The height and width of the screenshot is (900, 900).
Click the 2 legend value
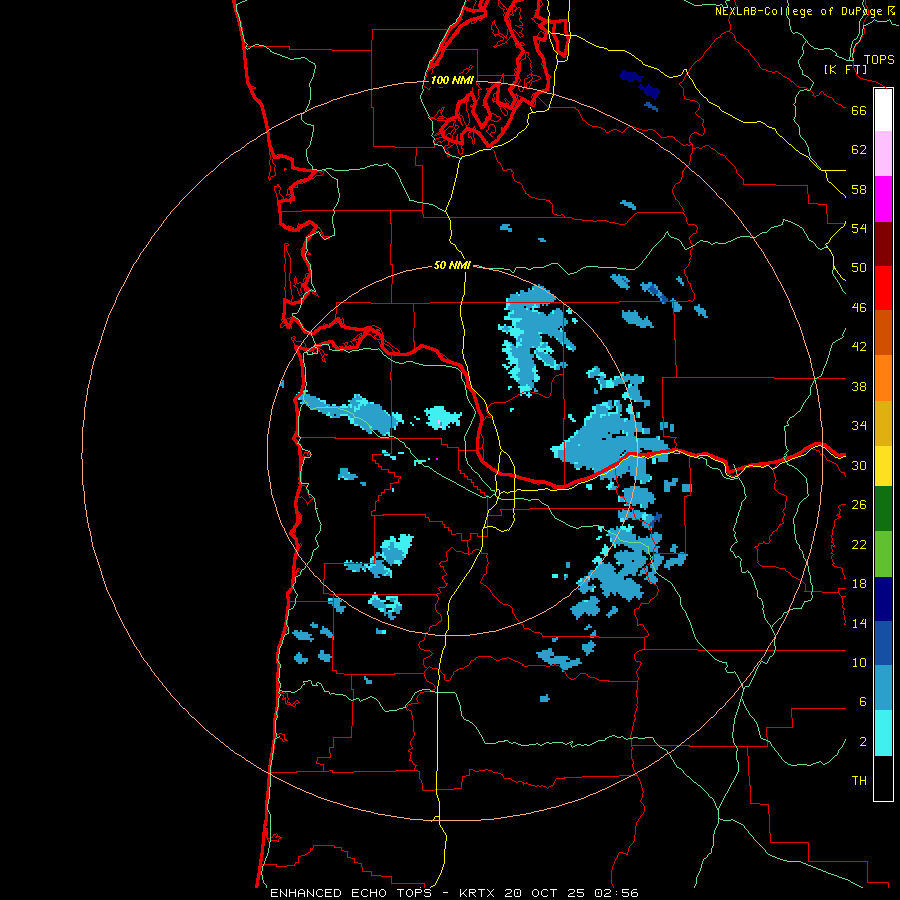pos(863,742)
